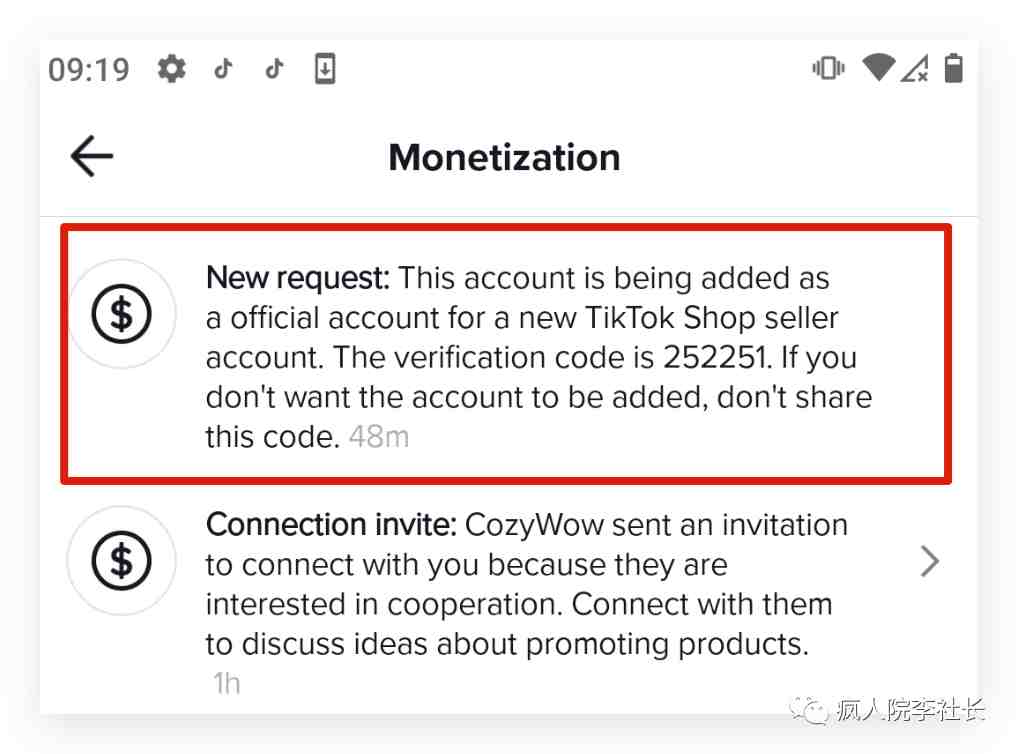Tap the no-signal cellular status icon

(x=914, y=69)
